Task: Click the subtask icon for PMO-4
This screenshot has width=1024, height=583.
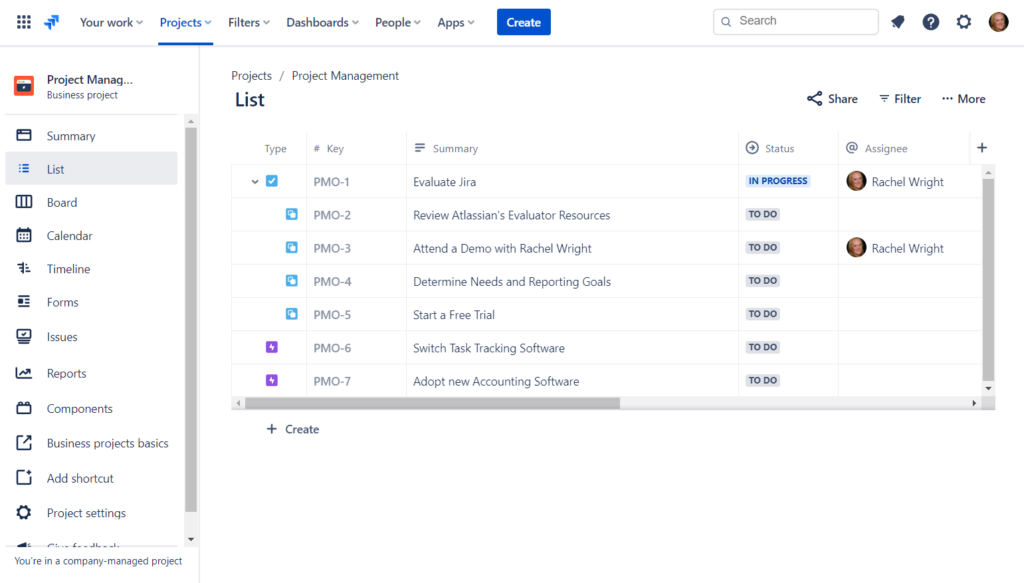Action: [x=291, y=281]
